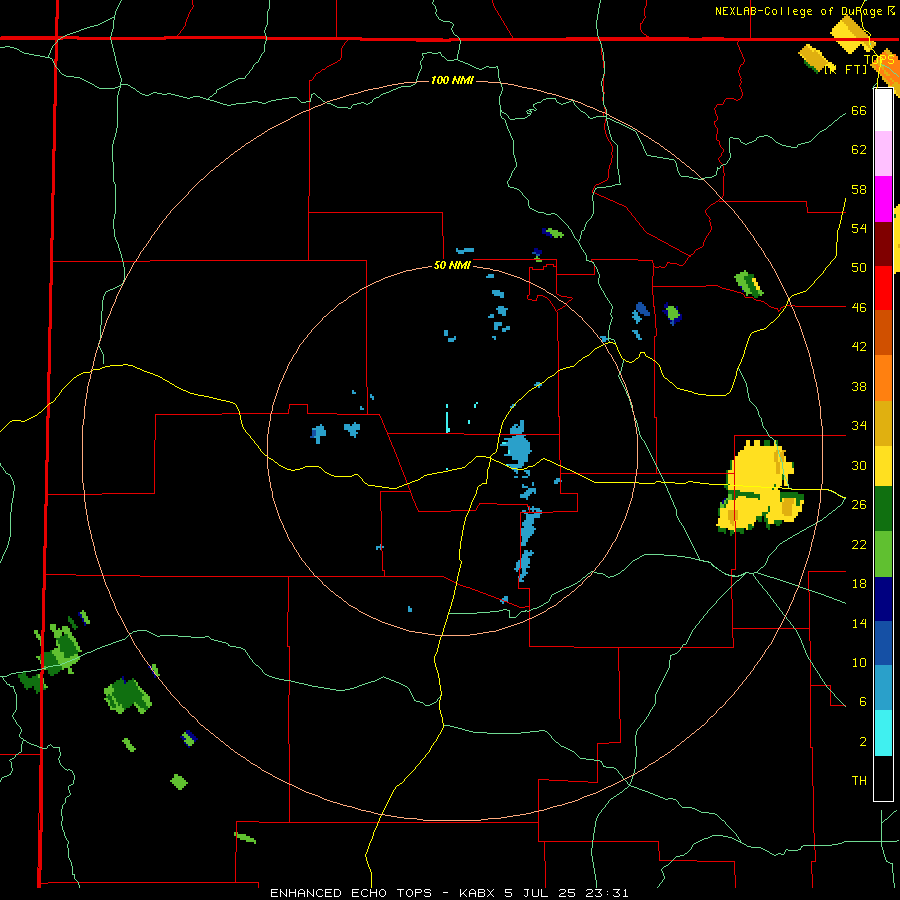Click the "42" legend value

[x=859, y=346]
